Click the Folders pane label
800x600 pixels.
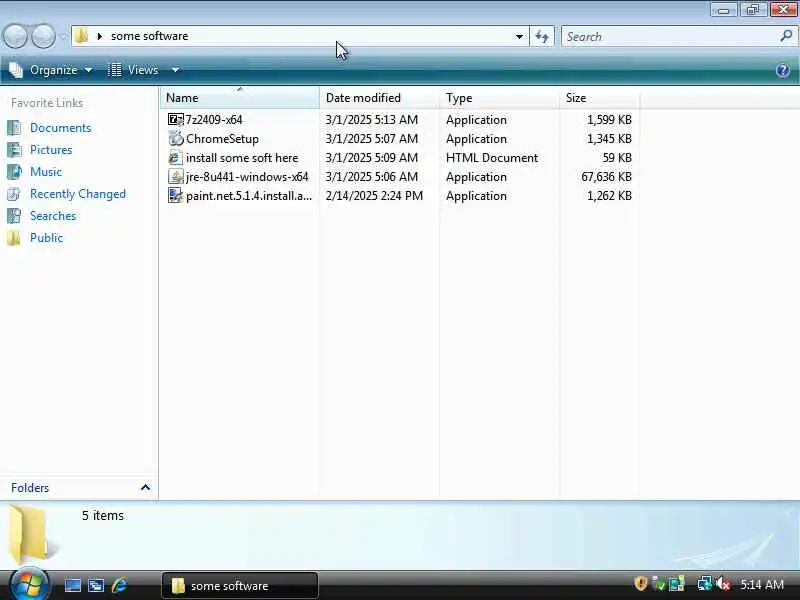point(30,488)
